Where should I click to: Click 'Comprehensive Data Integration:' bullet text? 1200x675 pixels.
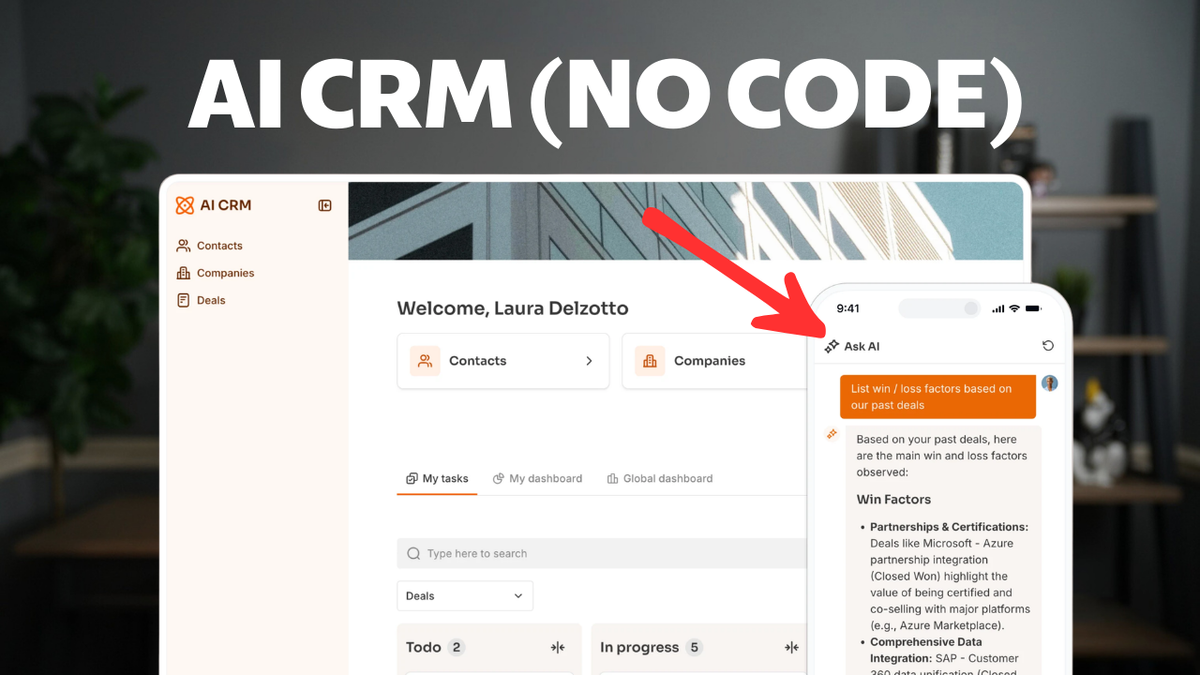click(x=926, y=650)
